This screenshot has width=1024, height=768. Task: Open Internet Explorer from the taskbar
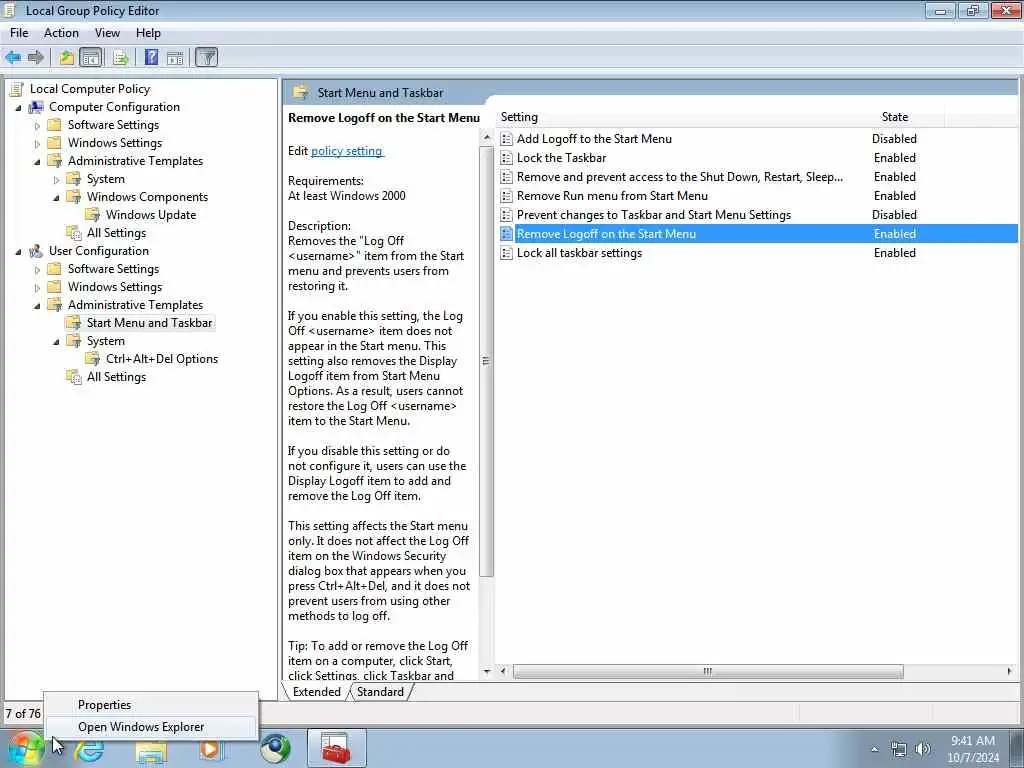89,749
